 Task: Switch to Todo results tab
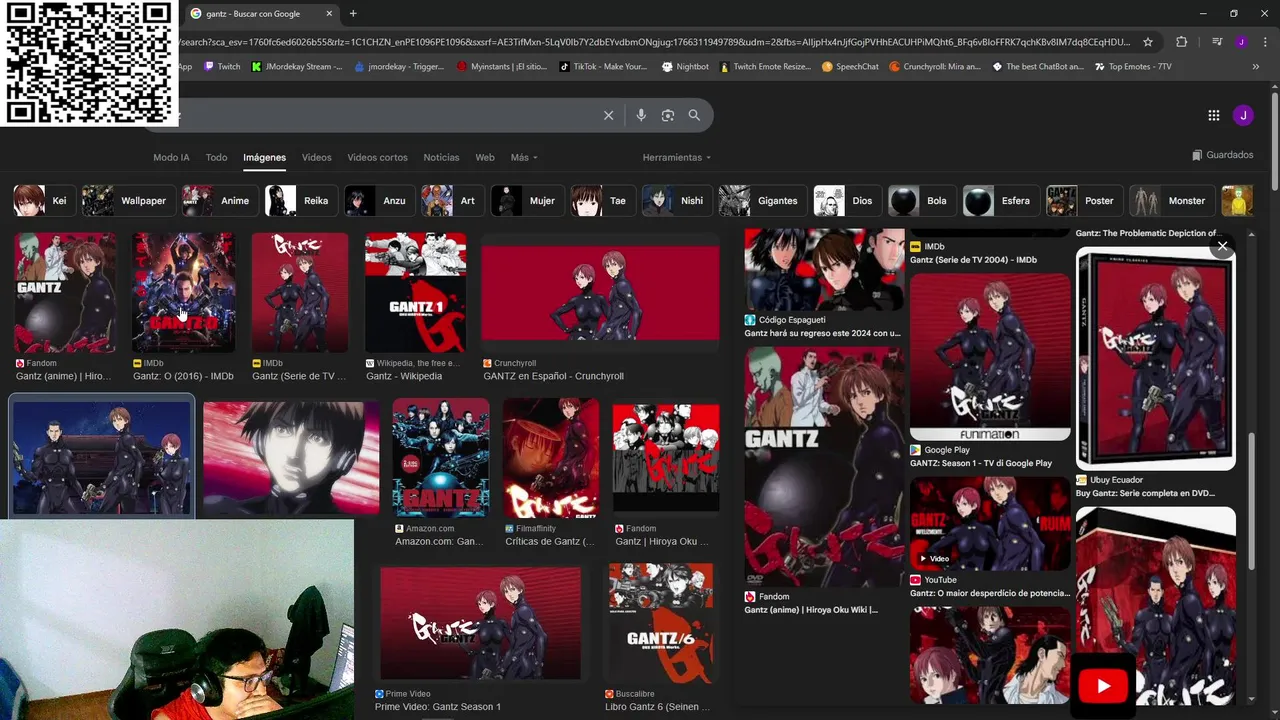click(216, 158)
